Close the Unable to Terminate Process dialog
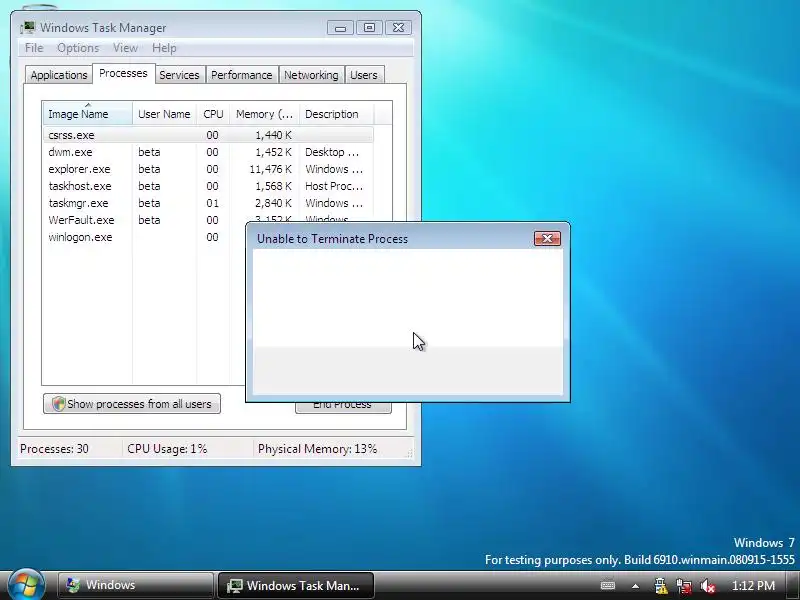 (x=547, y=238)
